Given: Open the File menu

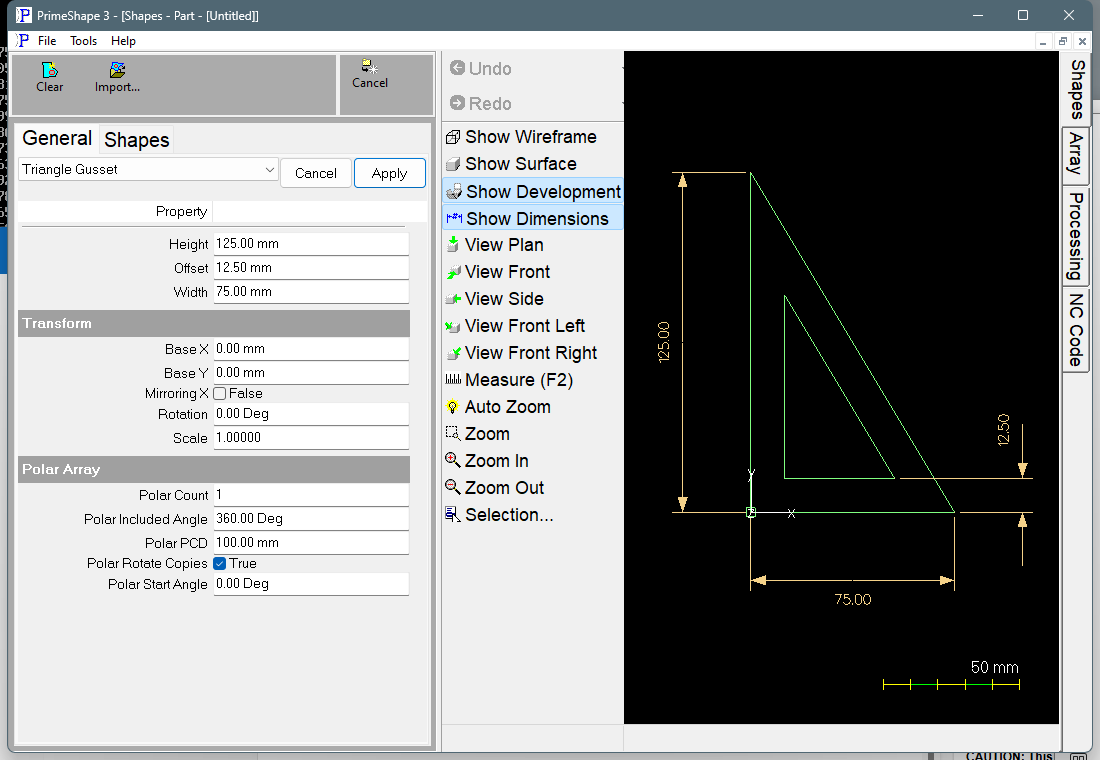Looking at the screenshot, I should click(x=47, y=41).
